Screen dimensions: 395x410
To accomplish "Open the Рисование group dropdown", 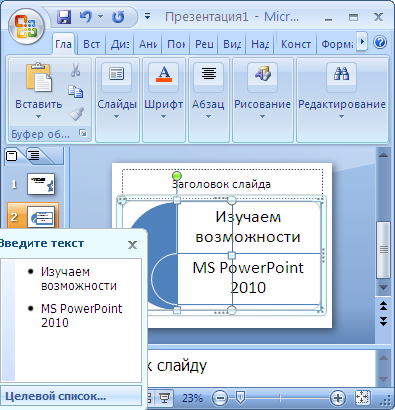I will (x=262, y=100).
